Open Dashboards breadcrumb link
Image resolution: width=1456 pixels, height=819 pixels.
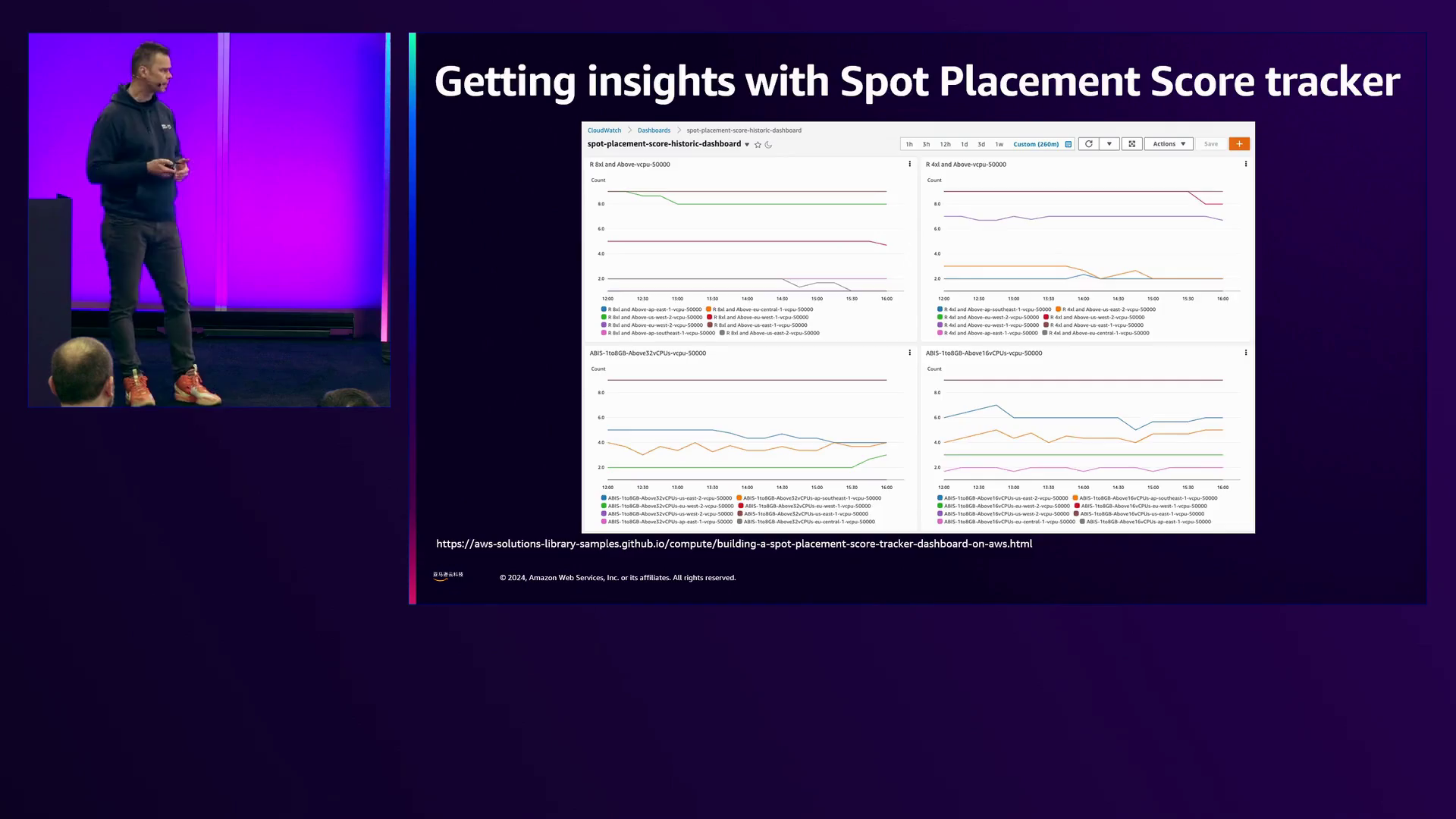pyautogui.click(x=654, y=130)
